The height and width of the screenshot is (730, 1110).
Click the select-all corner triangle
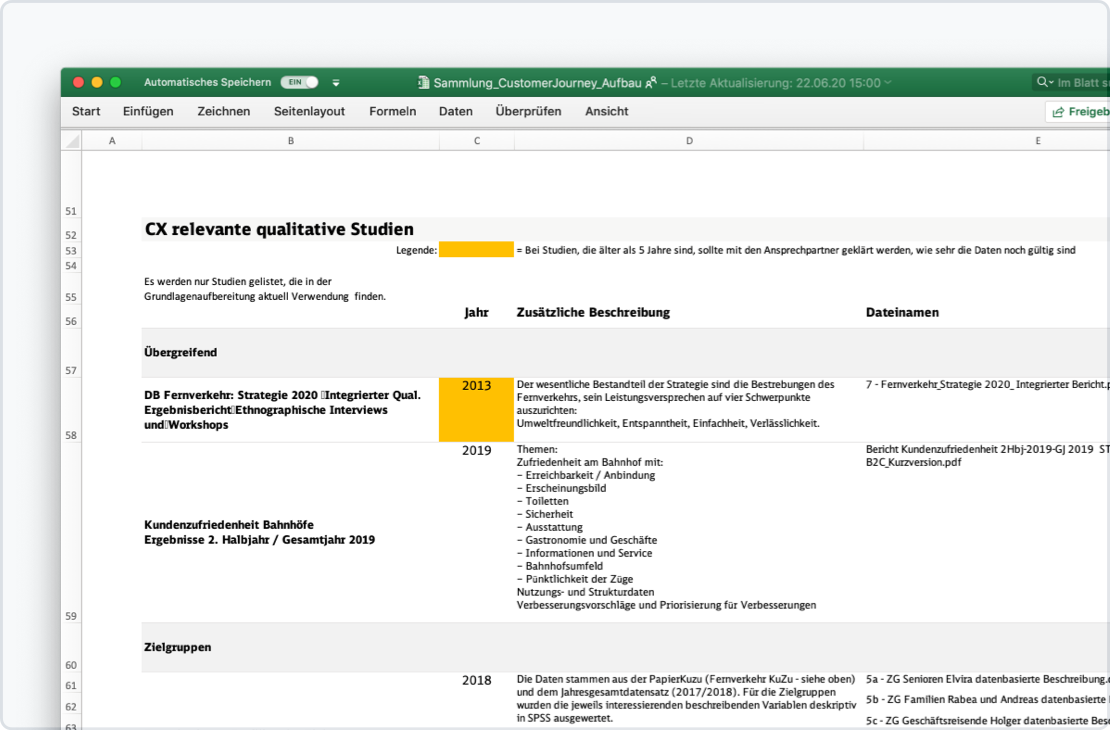click(x=71, y=141)
